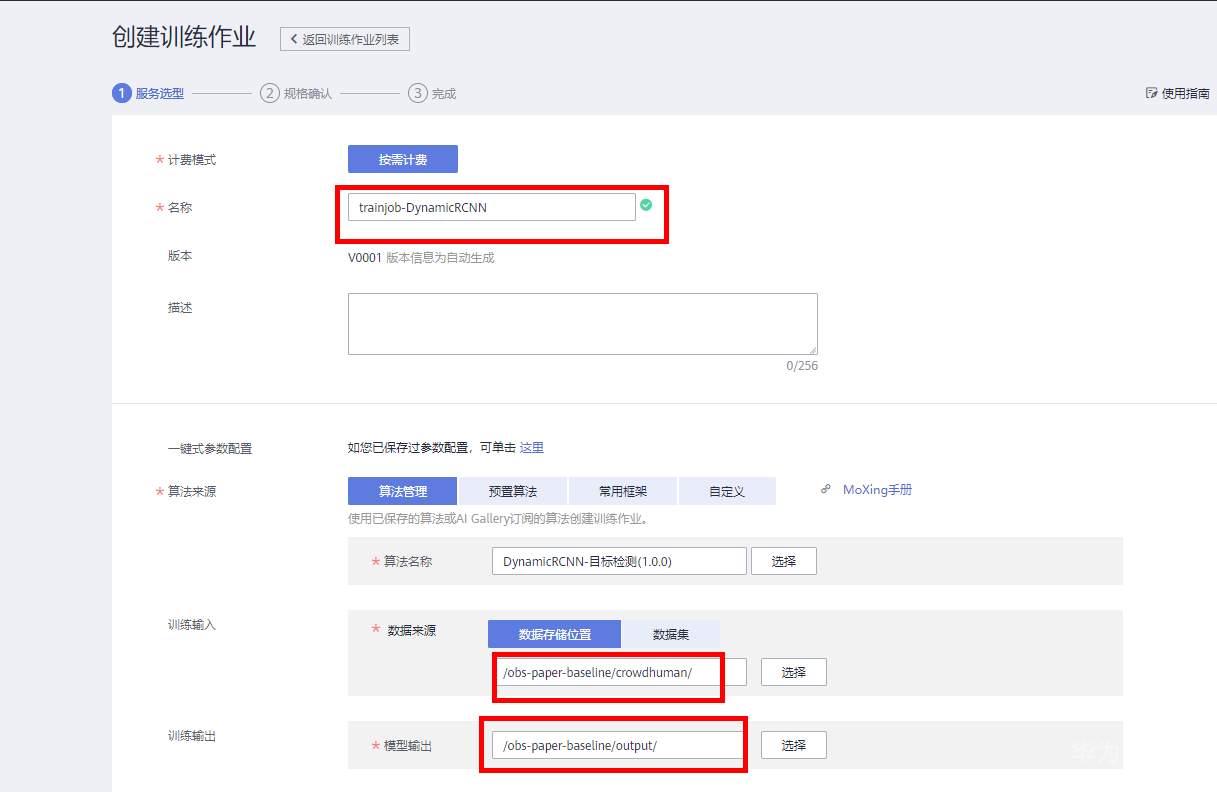Click the 描述 description text area
This screenshot has width=1217, height=792.
(x=582, y=323)
